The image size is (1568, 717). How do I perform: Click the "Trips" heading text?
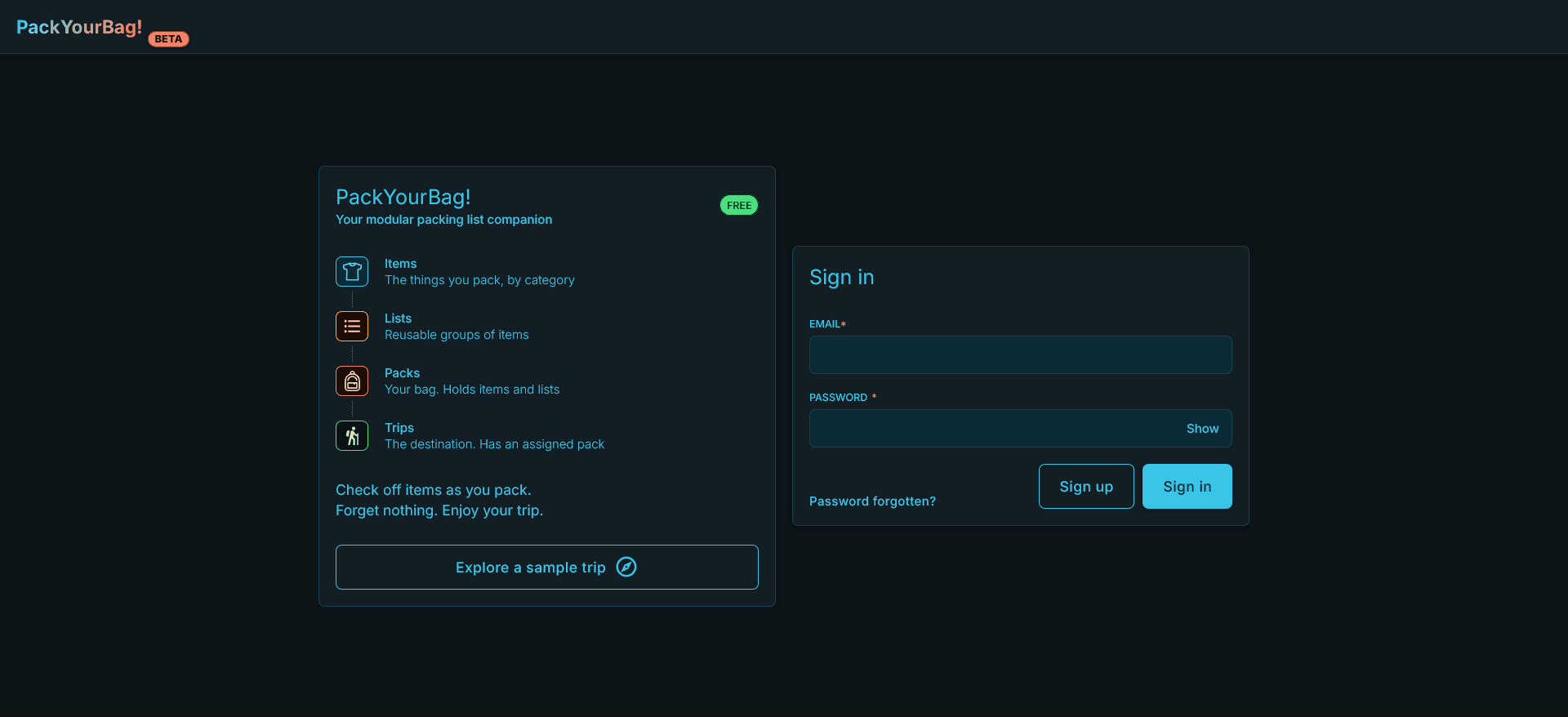(x=399, y=428)
